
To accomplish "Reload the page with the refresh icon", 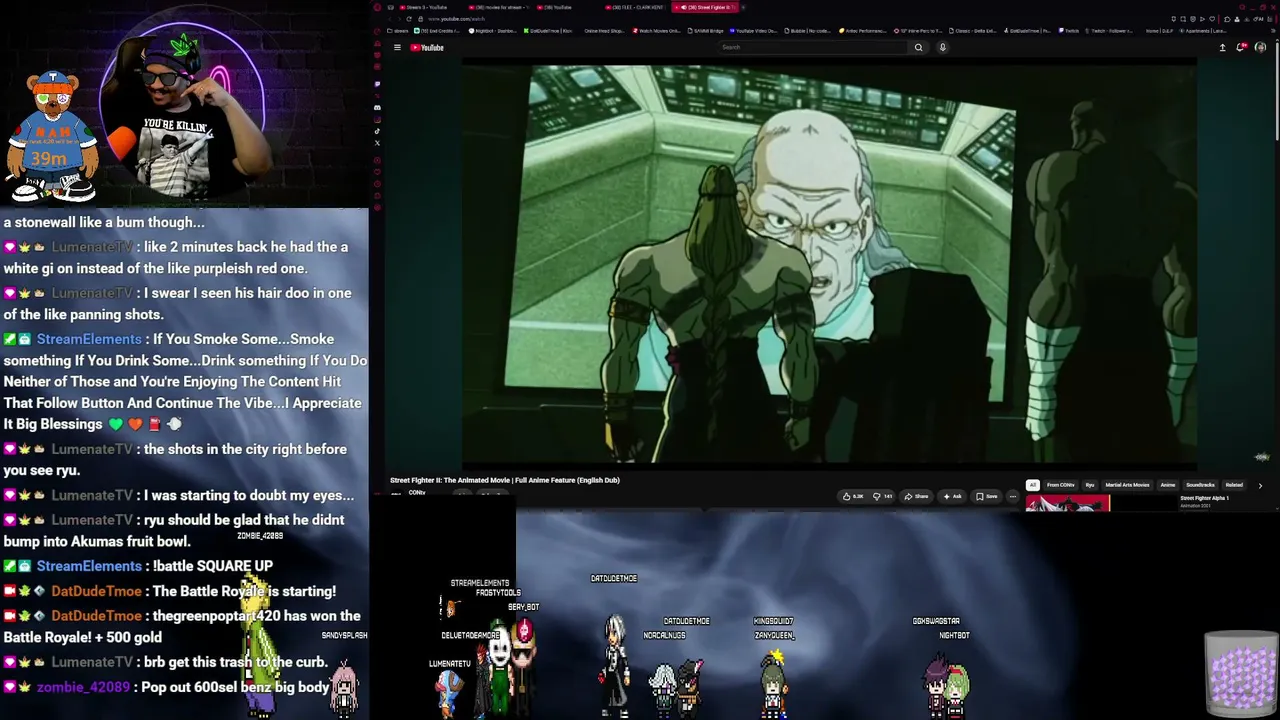I will click(408, 19).
